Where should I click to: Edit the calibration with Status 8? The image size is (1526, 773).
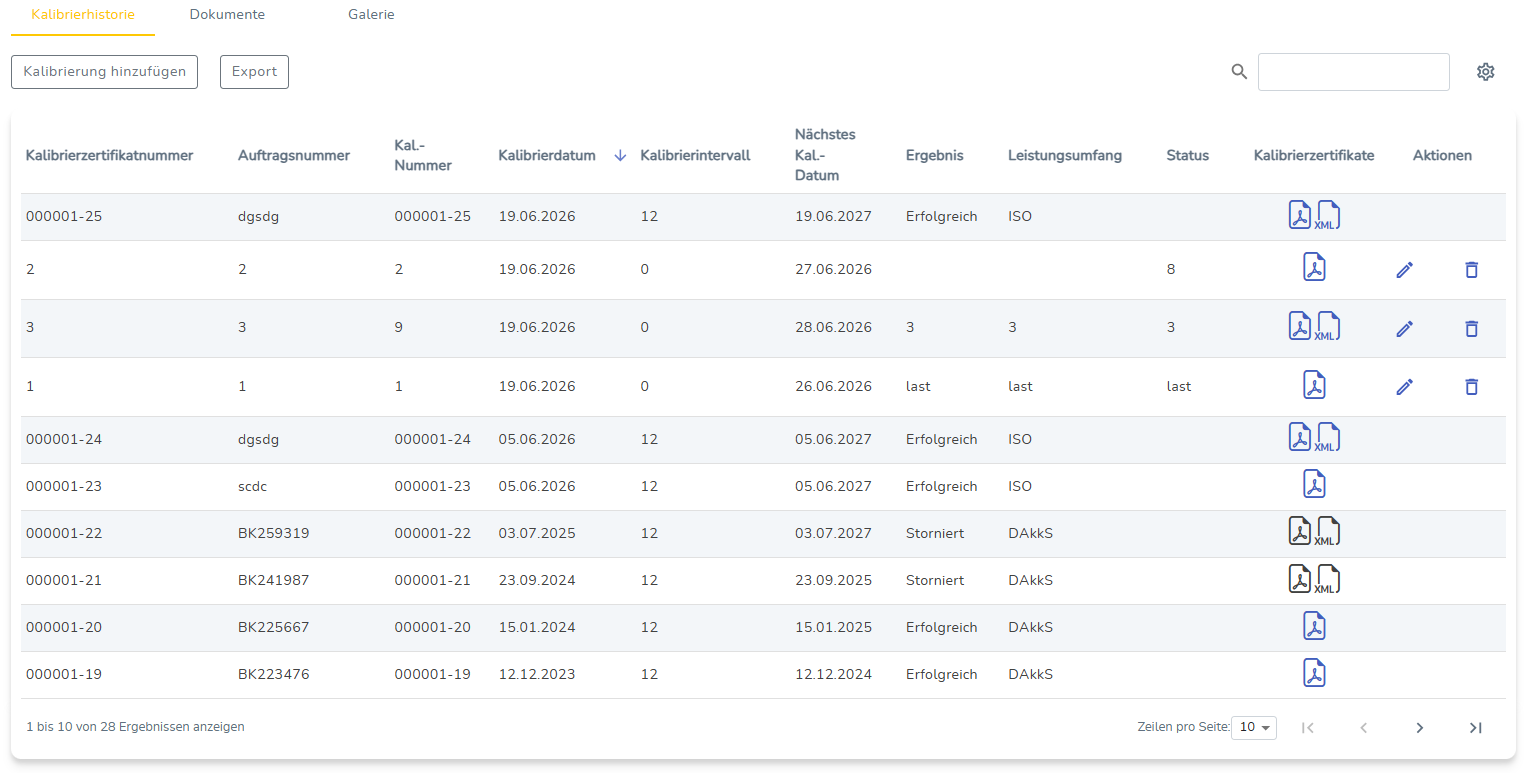pos(1404,269)
